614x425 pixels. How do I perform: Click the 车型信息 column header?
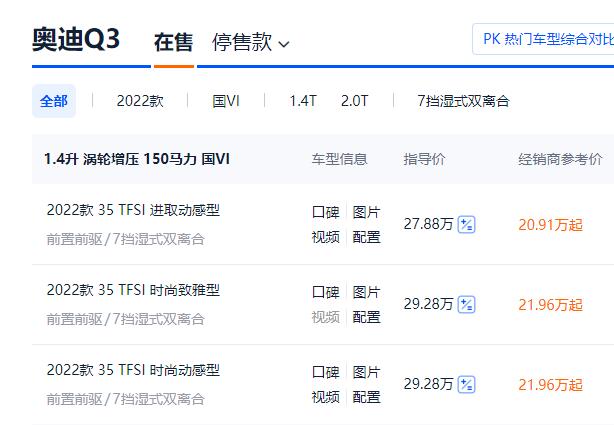coord(340,159)
